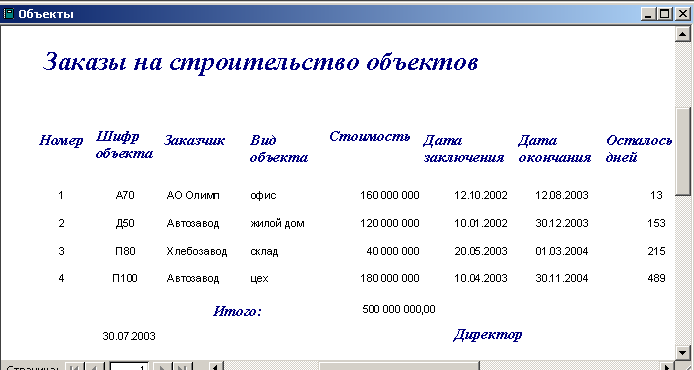Click the Осталось дней column header
Image resolution: width=694 pixels, height=370 pixels.
tap(639, 149)
